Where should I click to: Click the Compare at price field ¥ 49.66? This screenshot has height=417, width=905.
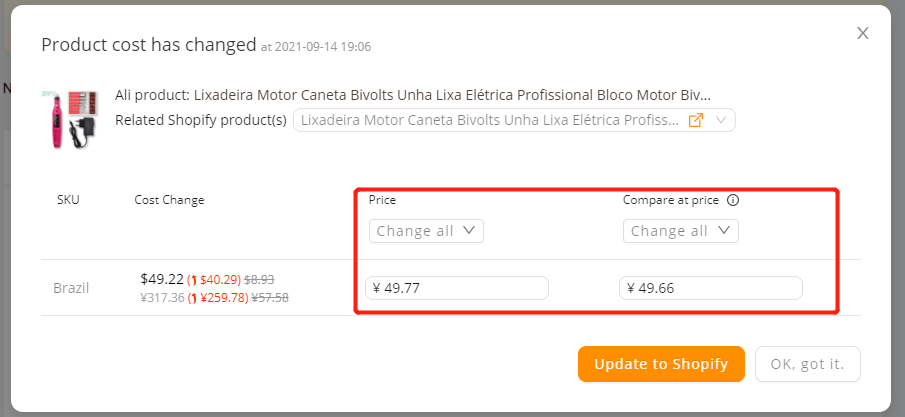(x=710, y=288)
